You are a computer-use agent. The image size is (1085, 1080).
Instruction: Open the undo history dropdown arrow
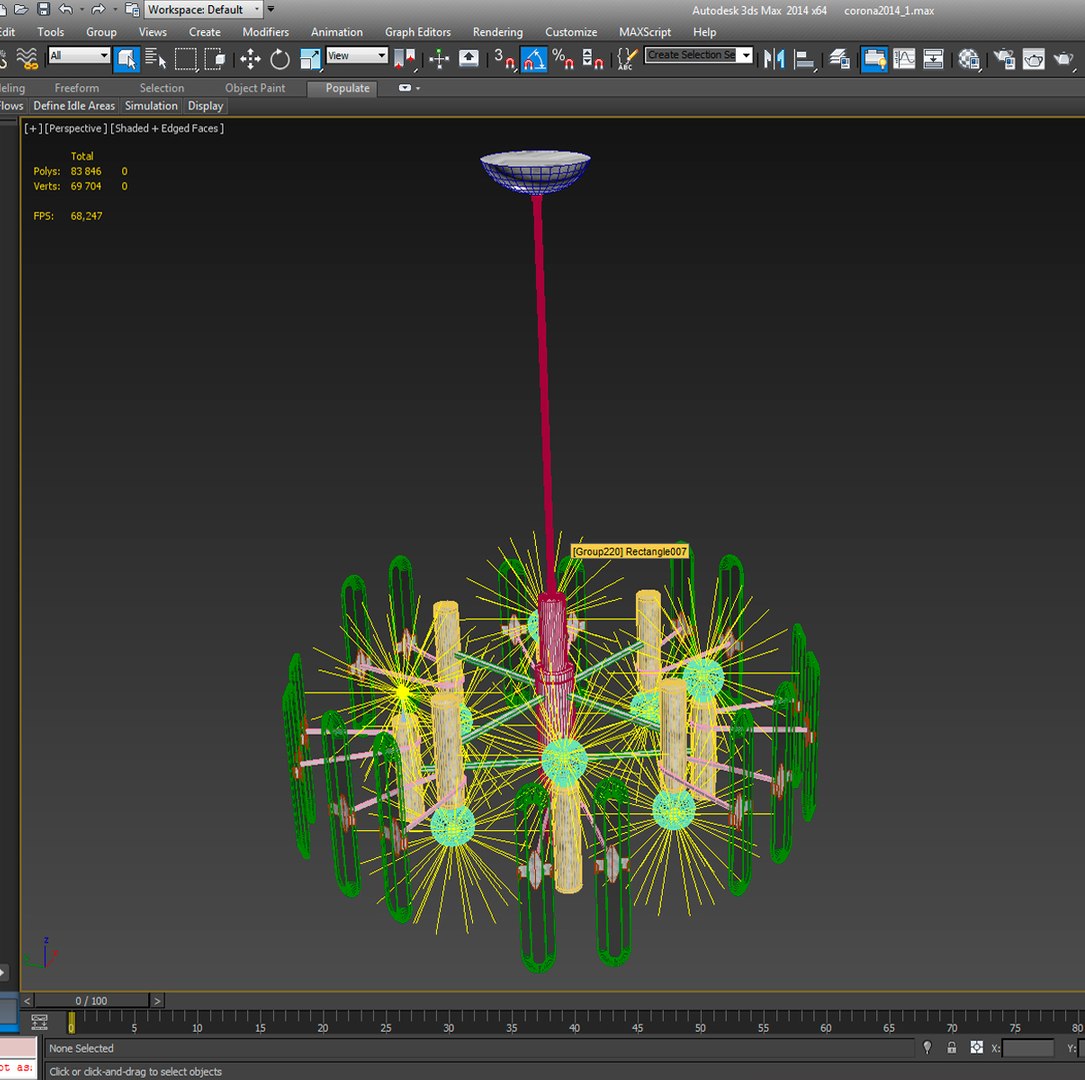point(82,9)
